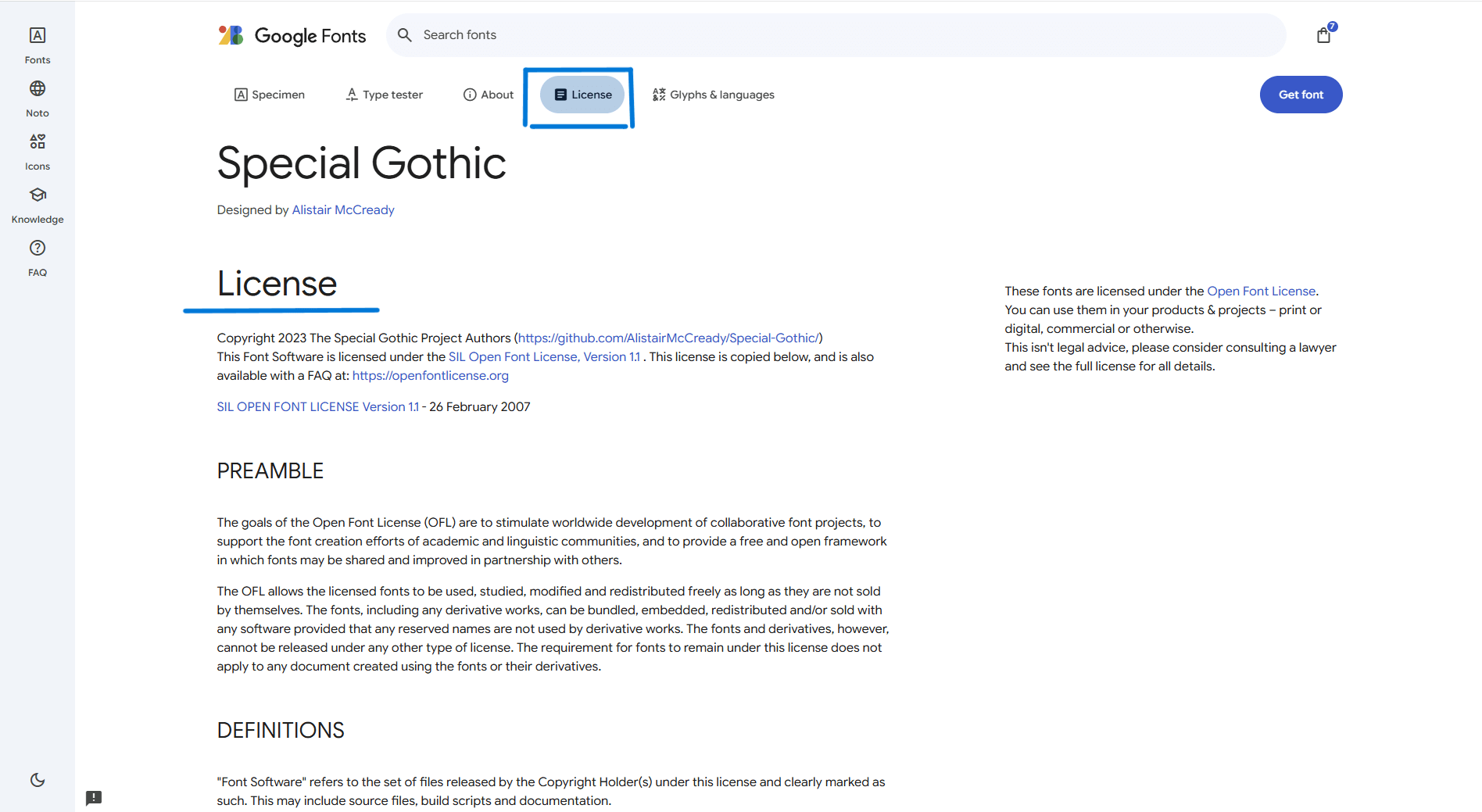Open the Fonts section in sidebar

38,45
